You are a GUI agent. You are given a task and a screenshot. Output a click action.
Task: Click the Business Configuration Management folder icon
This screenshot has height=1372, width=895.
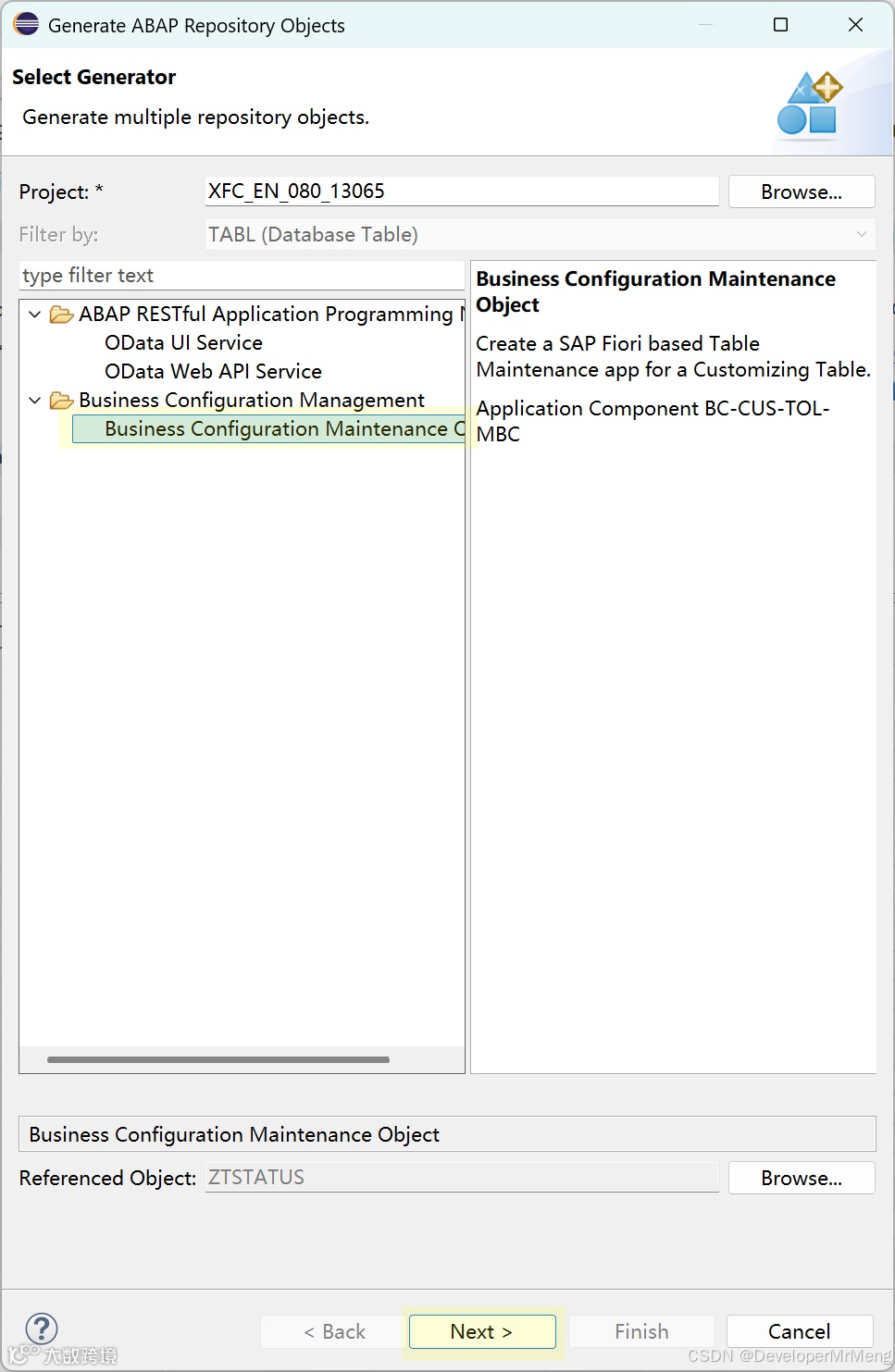pyautogui.click(x=62, y=401)
